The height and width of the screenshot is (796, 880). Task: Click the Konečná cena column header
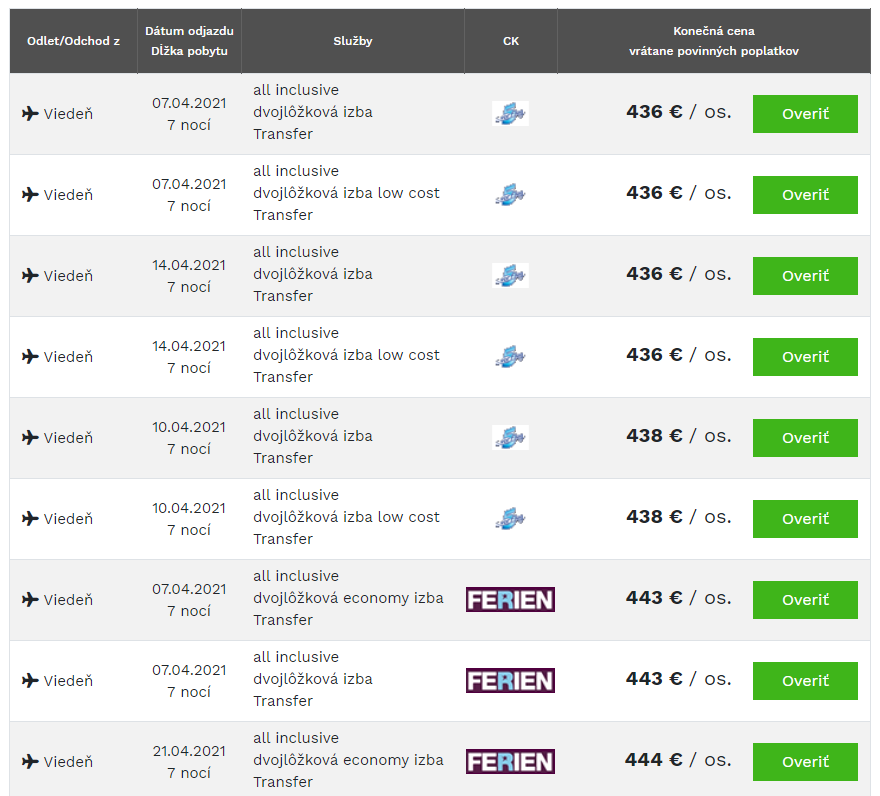coord(714,41)
